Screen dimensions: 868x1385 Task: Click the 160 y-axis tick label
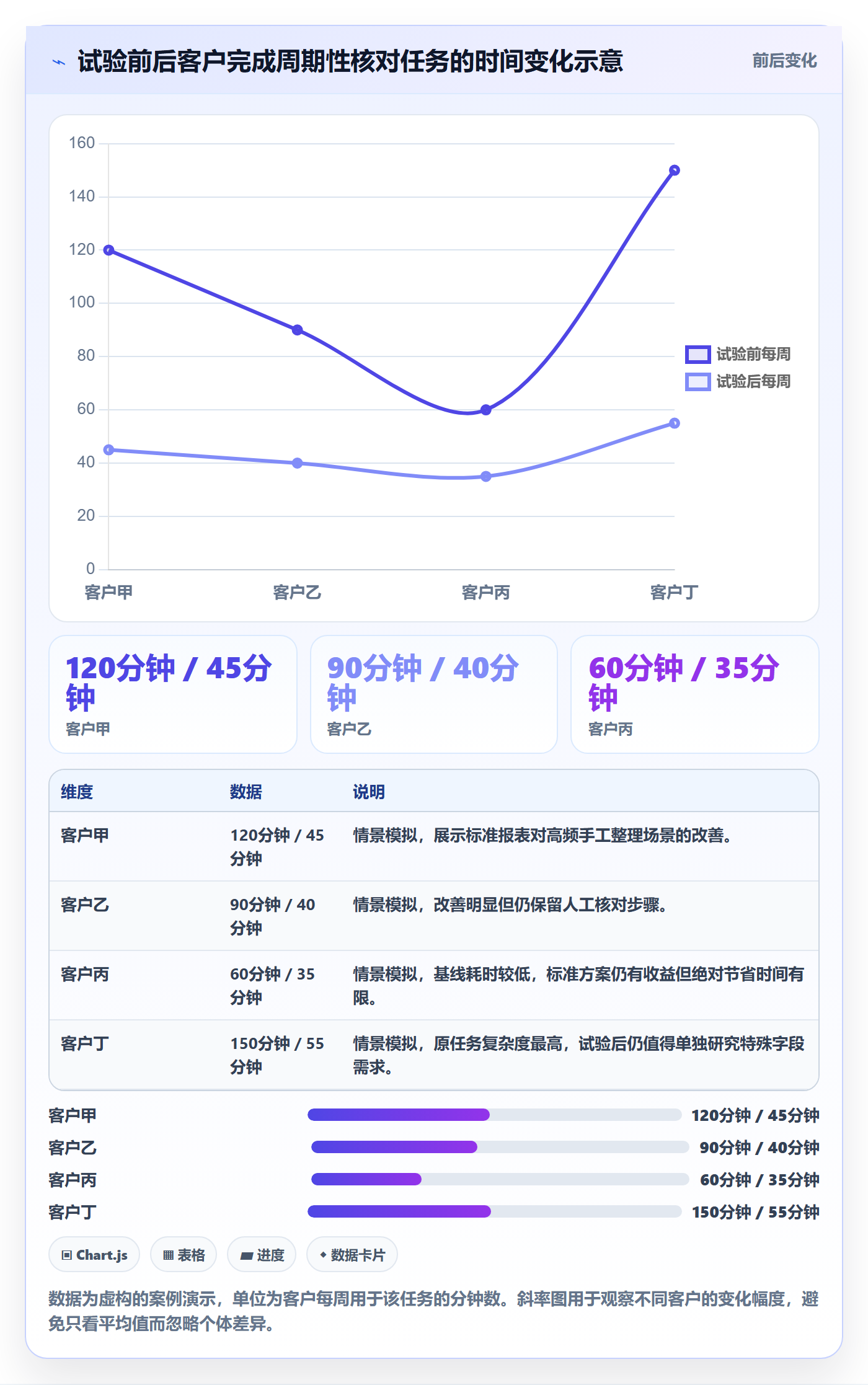pyautogui.click(x=82, y=143)
